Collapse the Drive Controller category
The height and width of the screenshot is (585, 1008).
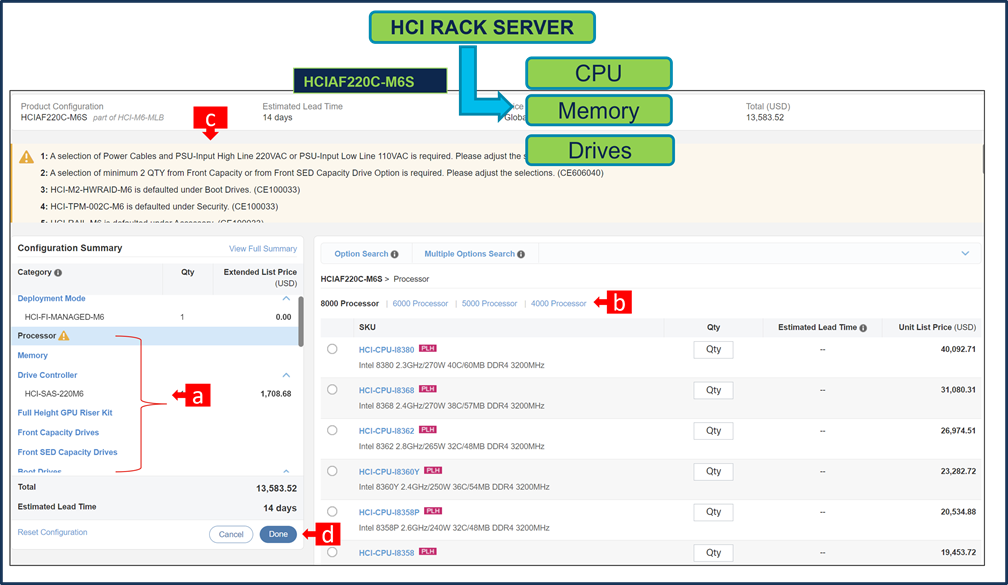(x=286, y=375)
